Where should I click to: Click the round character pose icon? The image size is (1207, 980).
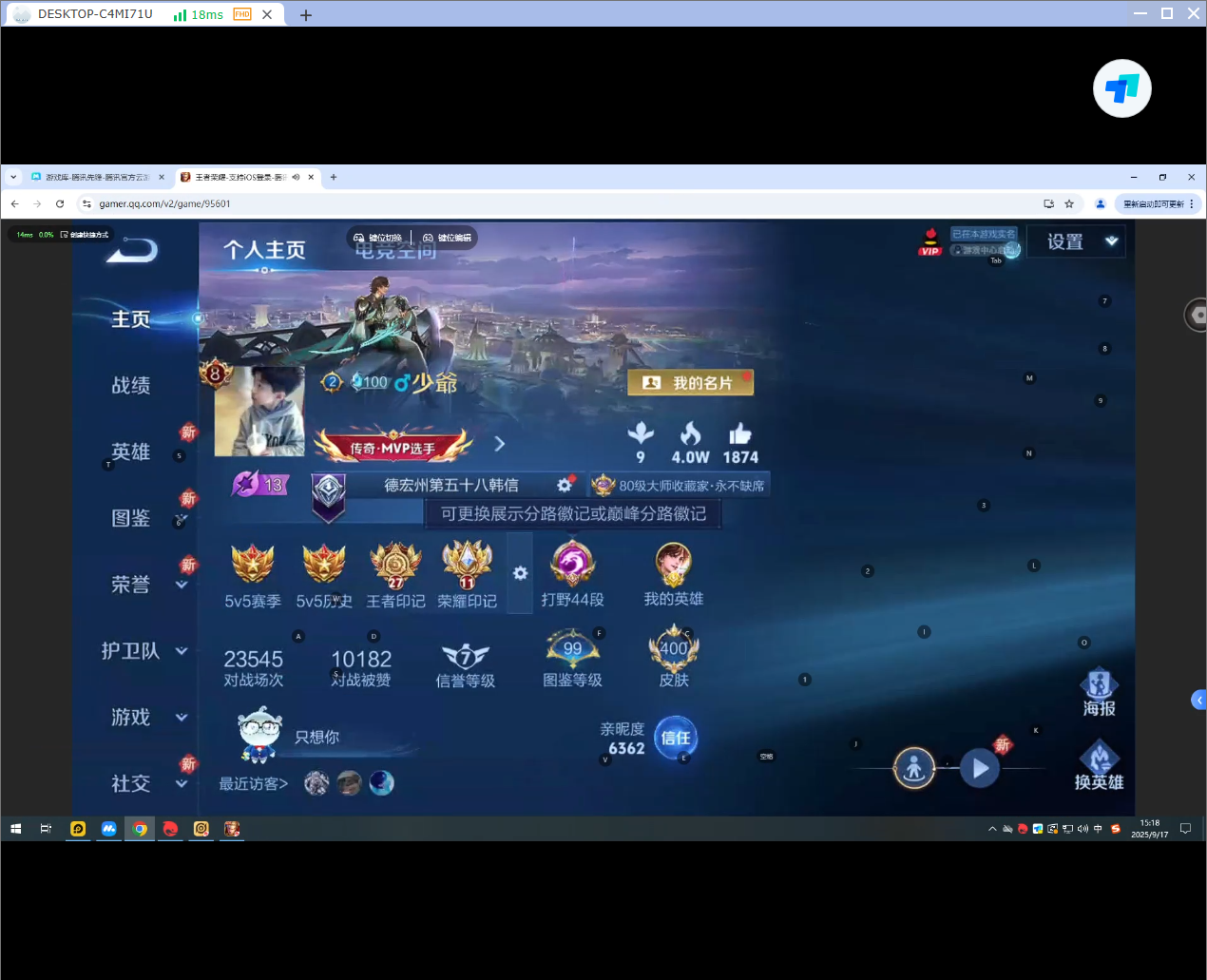(914, 768)
